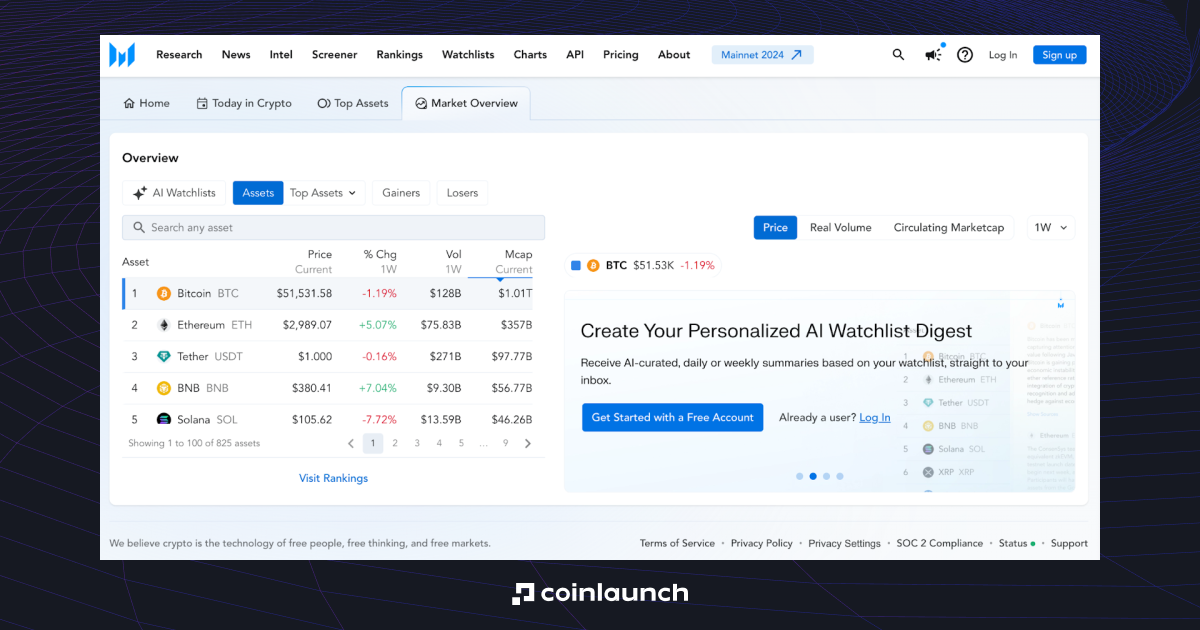This screenshot has height=630, width=1200.
Task: Expand the Top Assets dropdown
Action: point(323,193)
